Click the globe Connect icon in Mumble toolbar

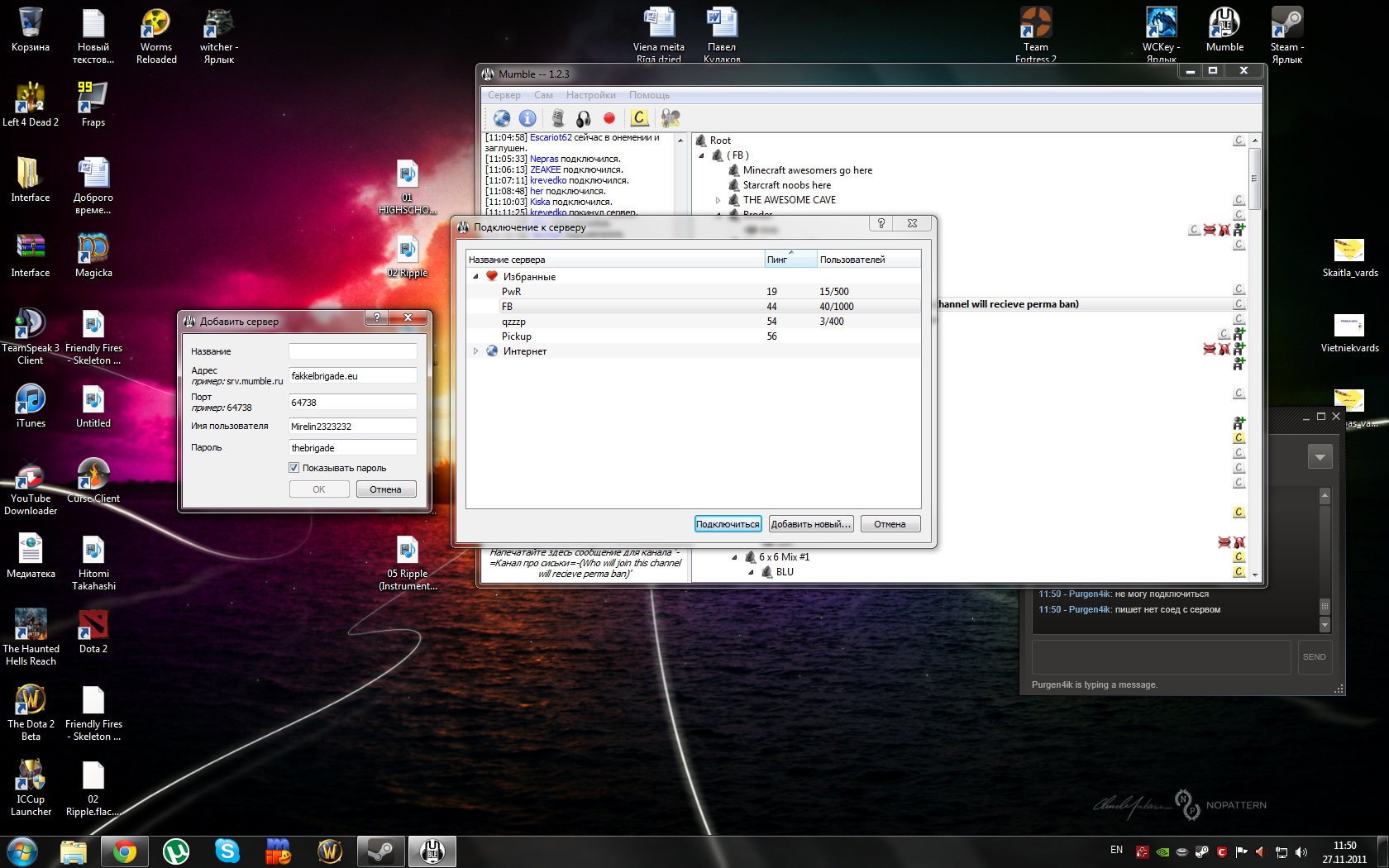point(502,118)
